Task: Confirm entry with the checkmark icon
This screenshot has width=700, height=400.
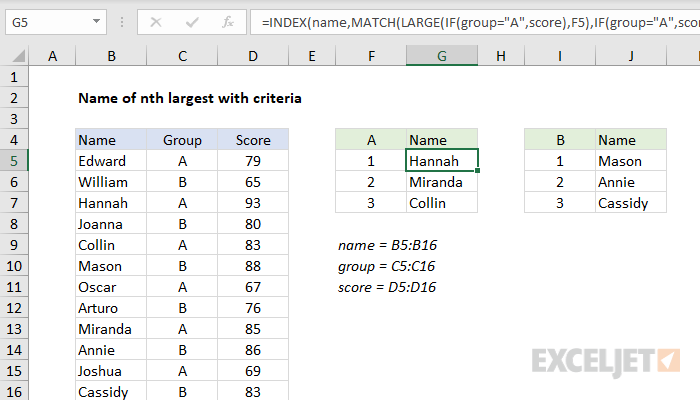Action: coord(192,22)
